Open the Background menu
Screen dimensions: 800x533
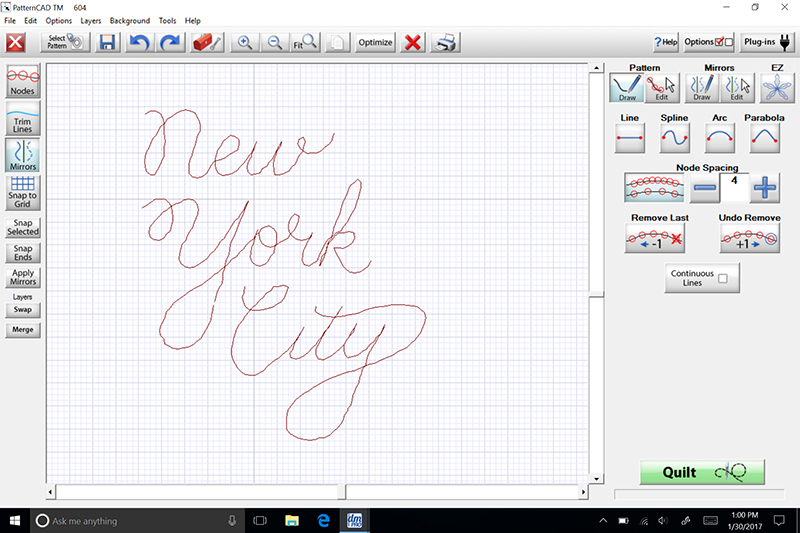pos(130,20)
